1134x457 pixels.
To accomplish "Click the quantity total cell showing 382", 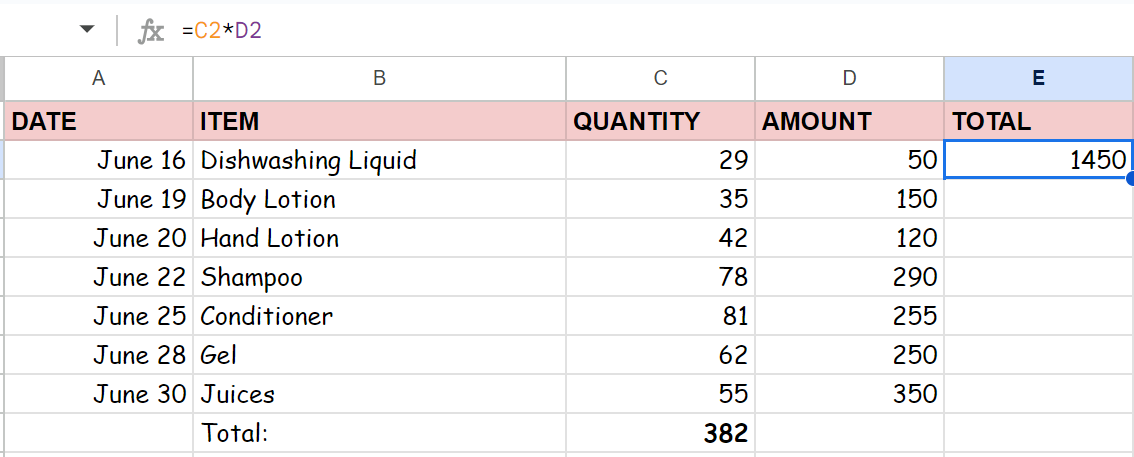I will [660, 433].
